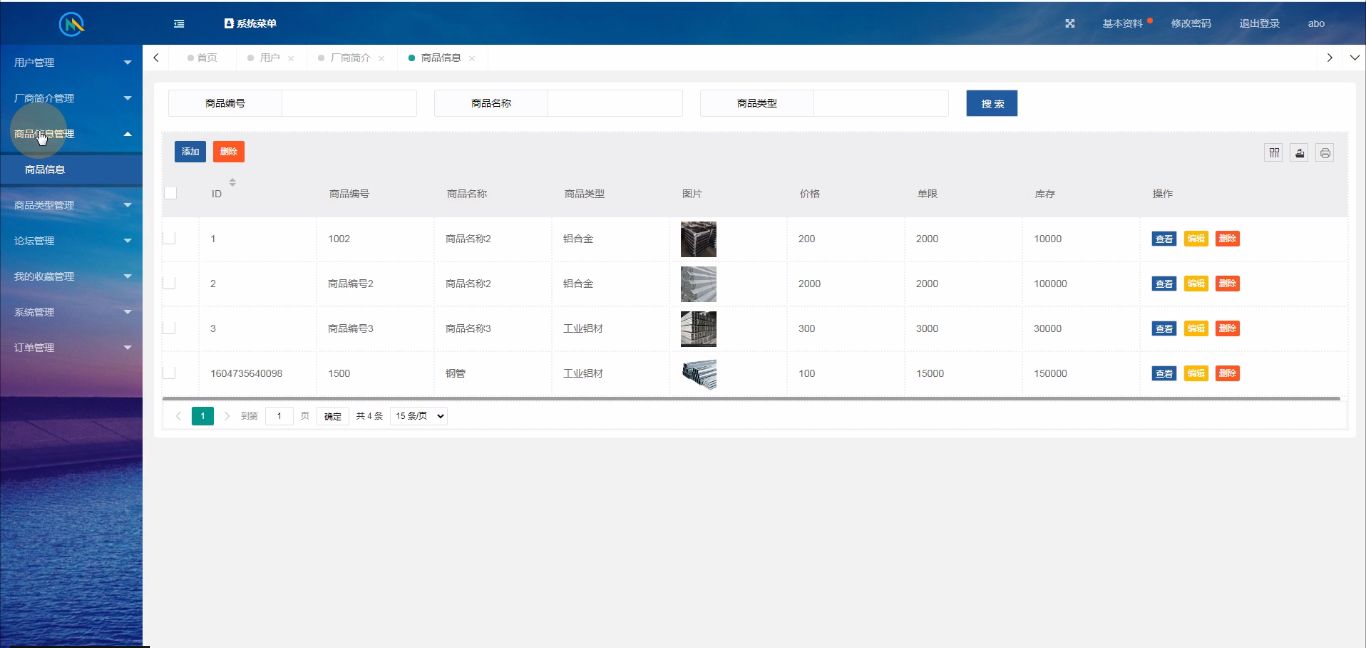Click 编辑 for row ID 2
The image size is (1366, 648).
point(1196,284)
